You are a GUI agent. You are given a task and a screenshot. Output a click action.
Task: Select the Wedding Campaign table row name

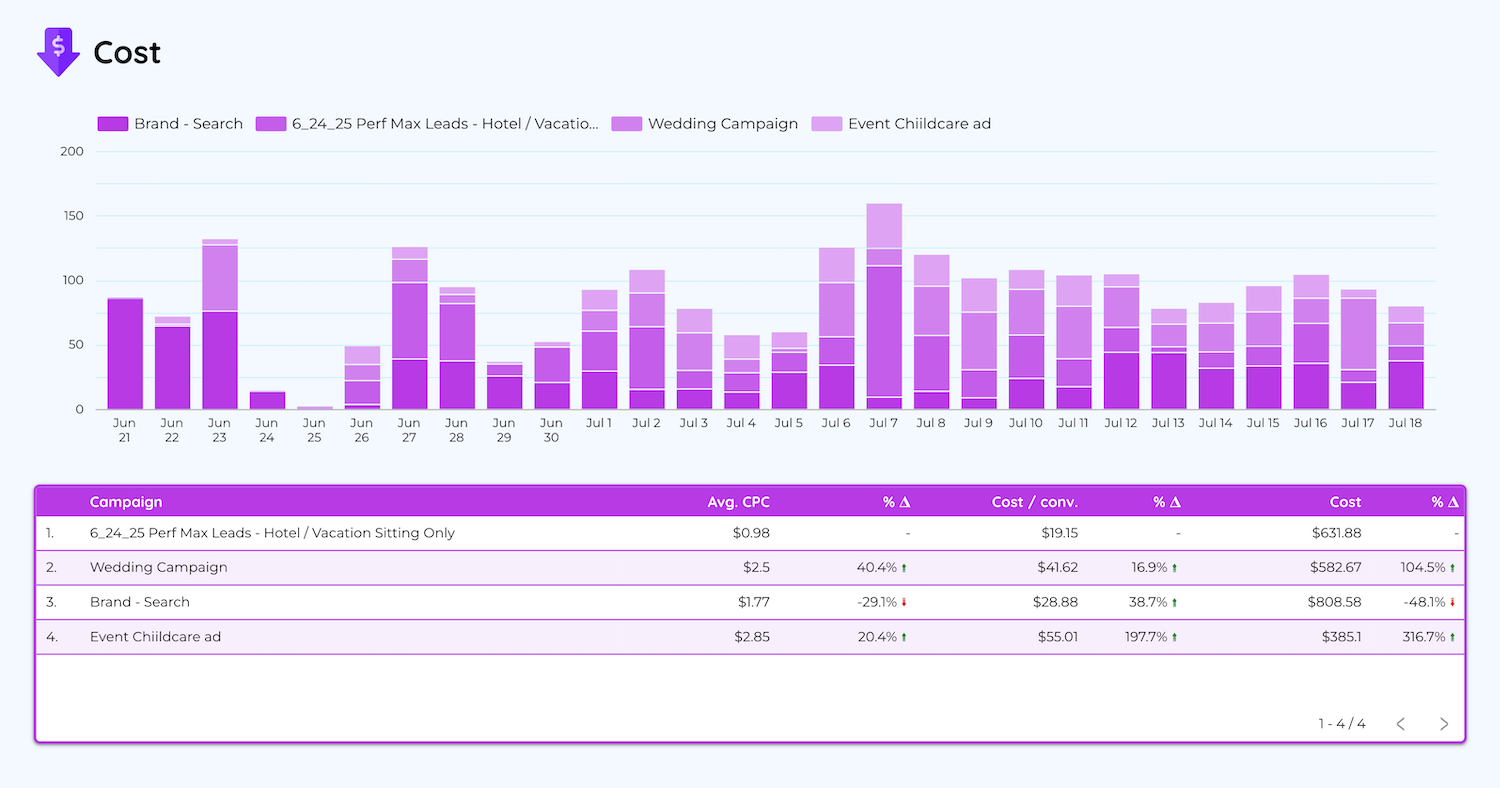pos(159,567)
